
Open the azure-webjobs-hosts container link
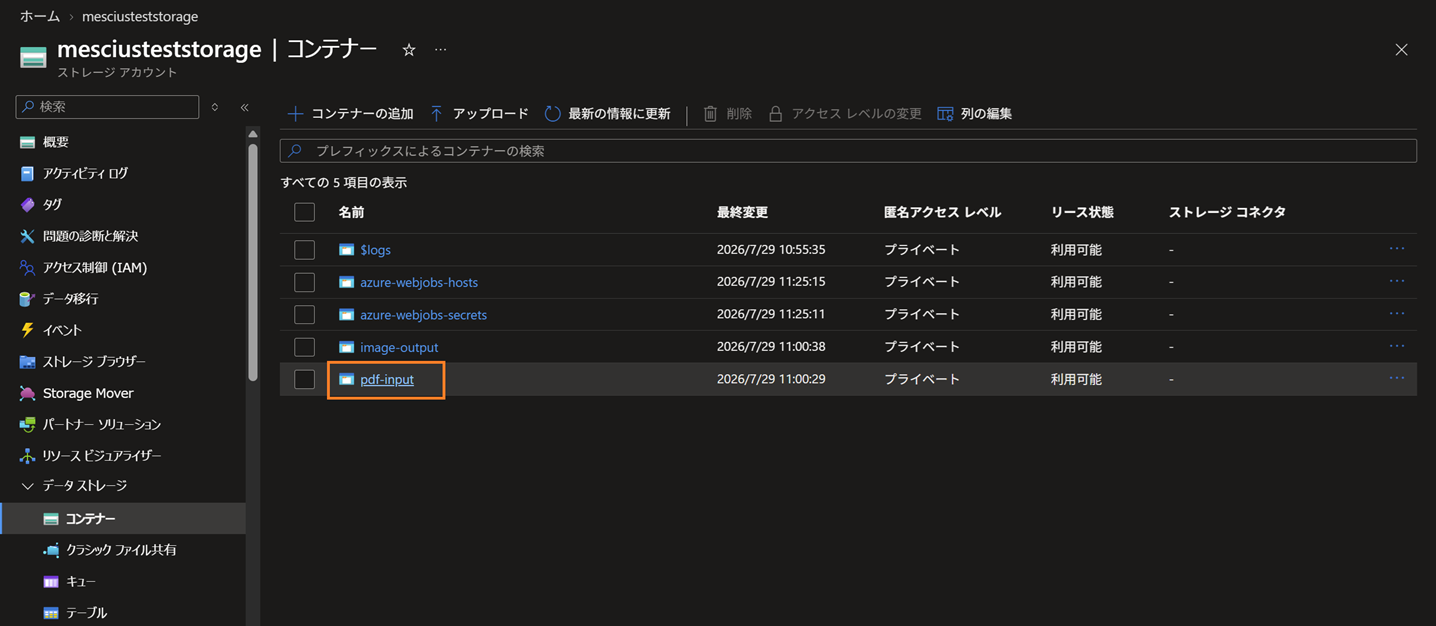tap(419, 283)
